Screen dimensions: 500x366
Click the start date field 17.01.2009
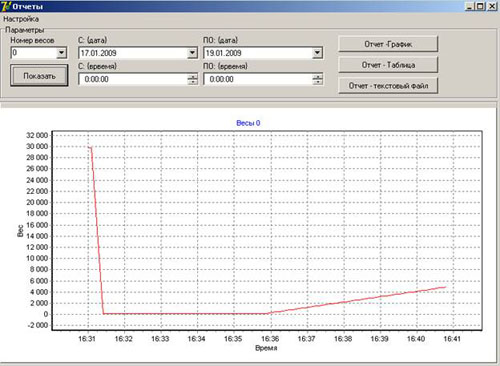pos(133,53)
